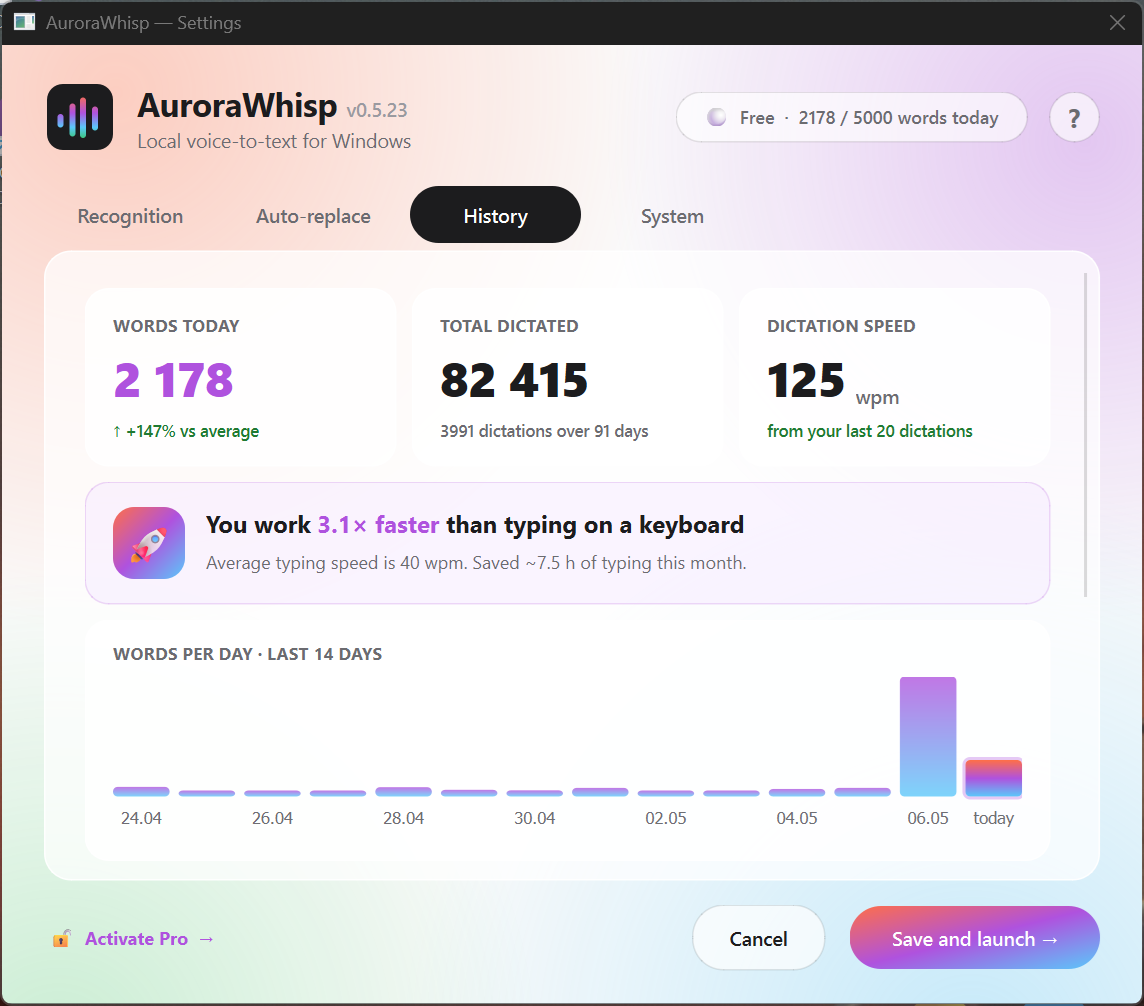This screenshot has width=1144, height=1006.
Task: Go to the System tab
Action: (x=672, y=216)
